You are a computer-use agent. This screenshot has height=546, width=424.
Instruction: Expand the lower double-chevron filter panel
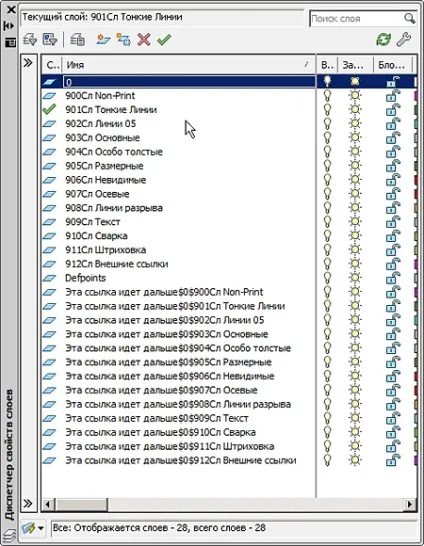[x=28, y=503]
